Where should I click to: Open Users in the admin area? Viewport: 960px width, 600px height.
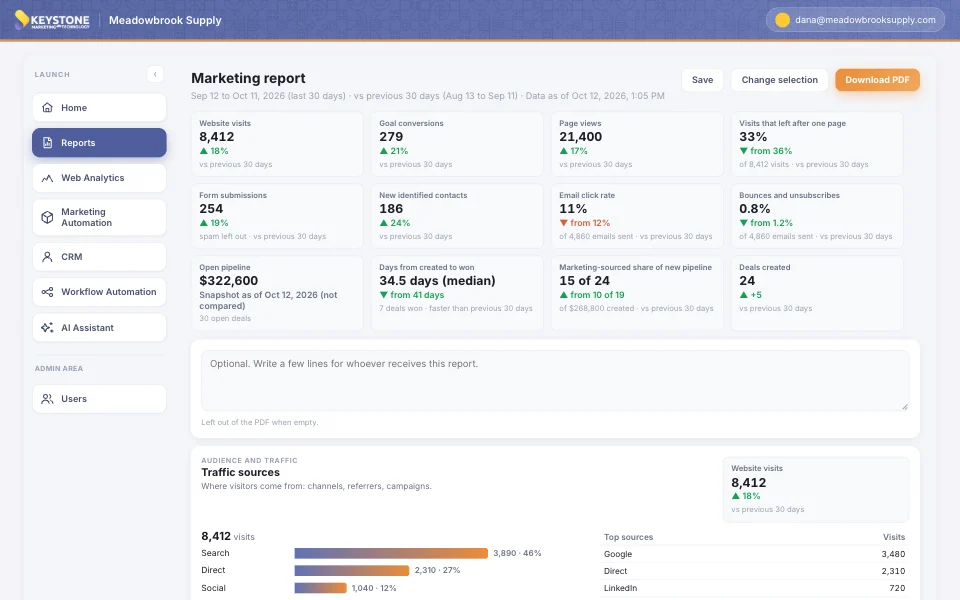99,399
